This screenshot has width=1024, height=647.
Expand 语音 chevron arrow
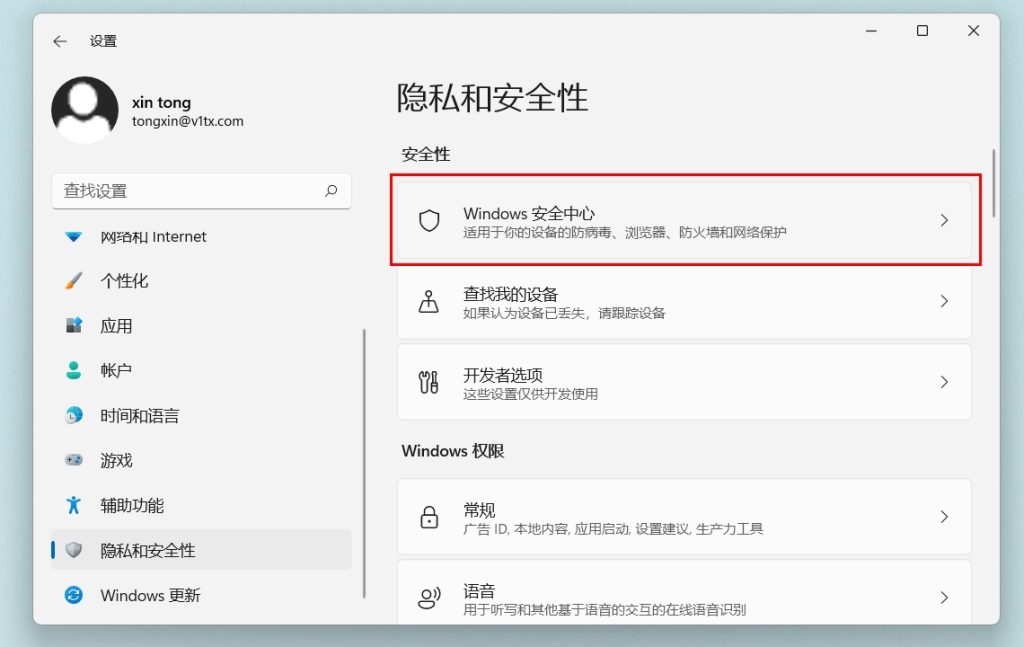coord(944,597)
